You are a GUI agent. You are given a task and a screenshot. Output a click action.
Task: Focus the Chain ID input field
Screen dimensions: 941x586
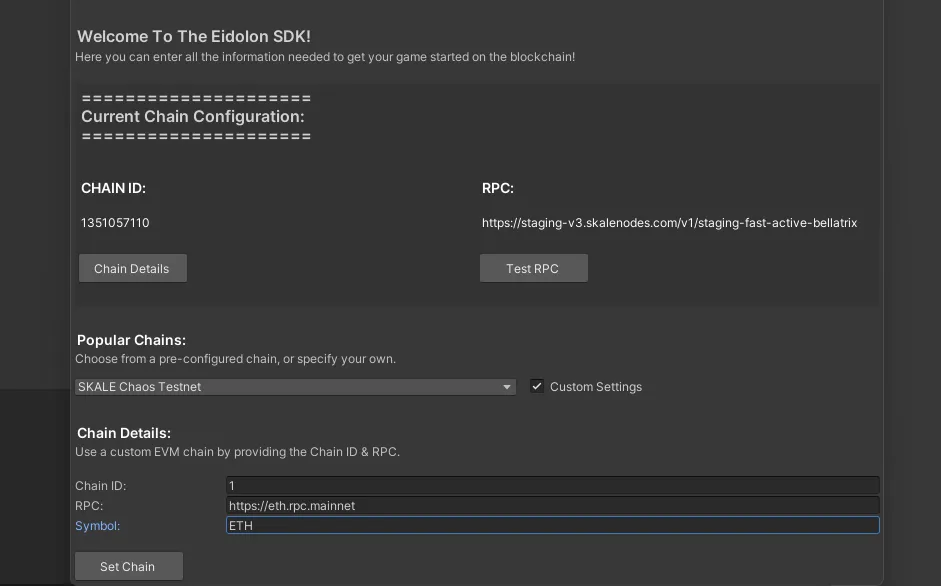click(x=552, y=485)
